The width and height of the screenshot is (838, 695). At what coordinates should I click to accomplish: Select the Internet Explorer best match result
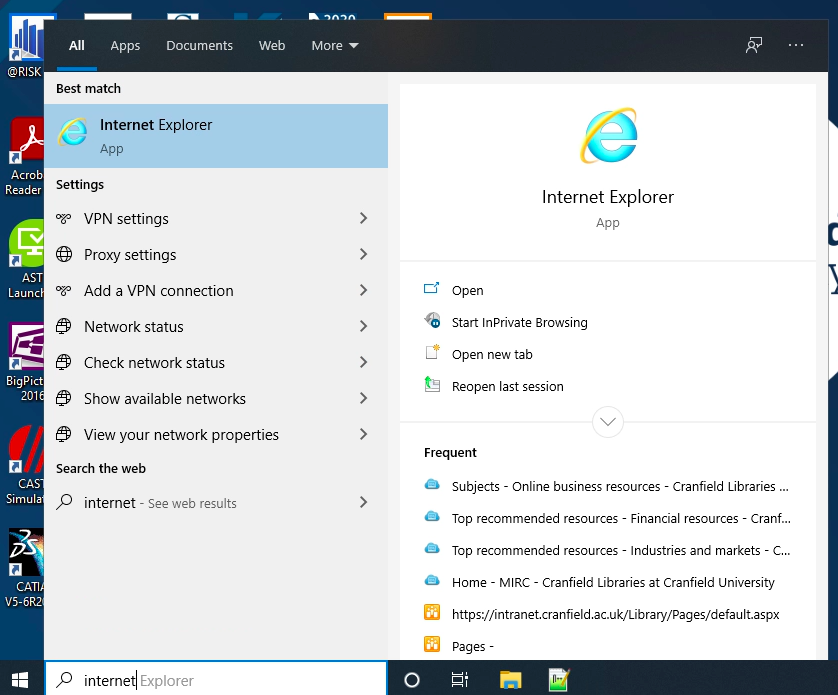point(216,136)
